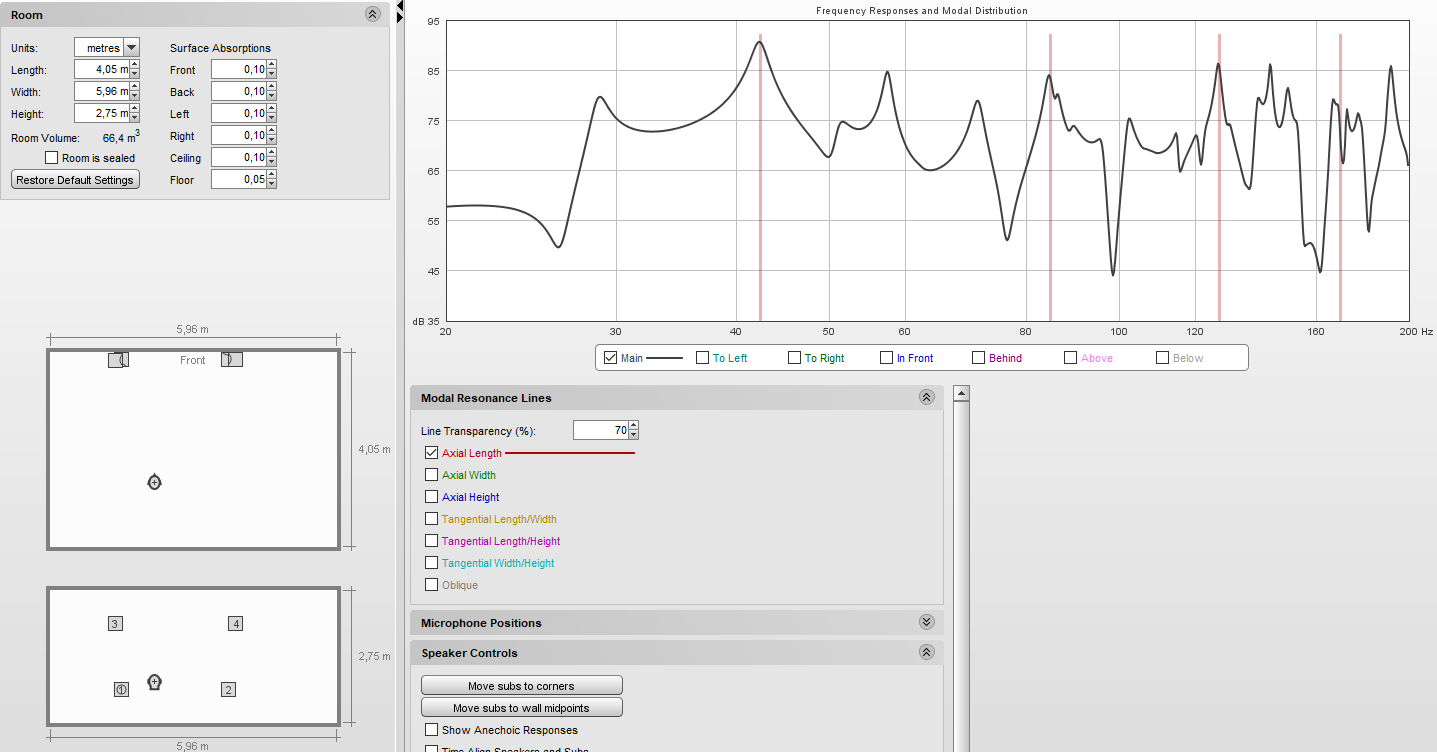Click Move subs to wall midpoints
This screenshot has height=752, width=1437.
pyautogui.click(x=521, y=708)
